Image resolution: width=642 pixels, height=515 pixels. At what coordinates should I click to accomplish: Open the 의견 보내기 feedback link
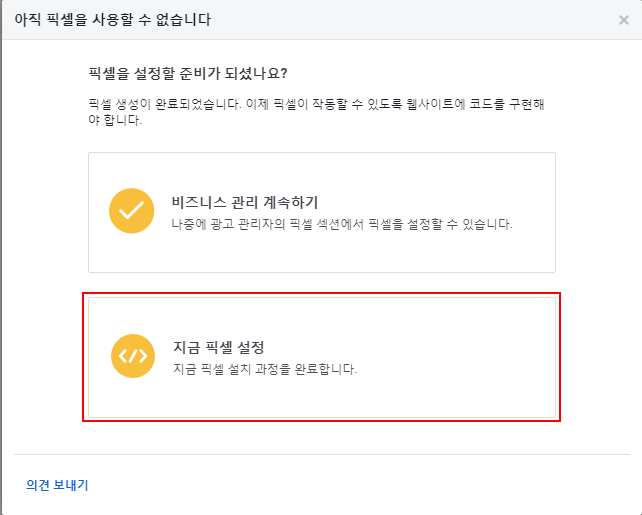point(57,485)
